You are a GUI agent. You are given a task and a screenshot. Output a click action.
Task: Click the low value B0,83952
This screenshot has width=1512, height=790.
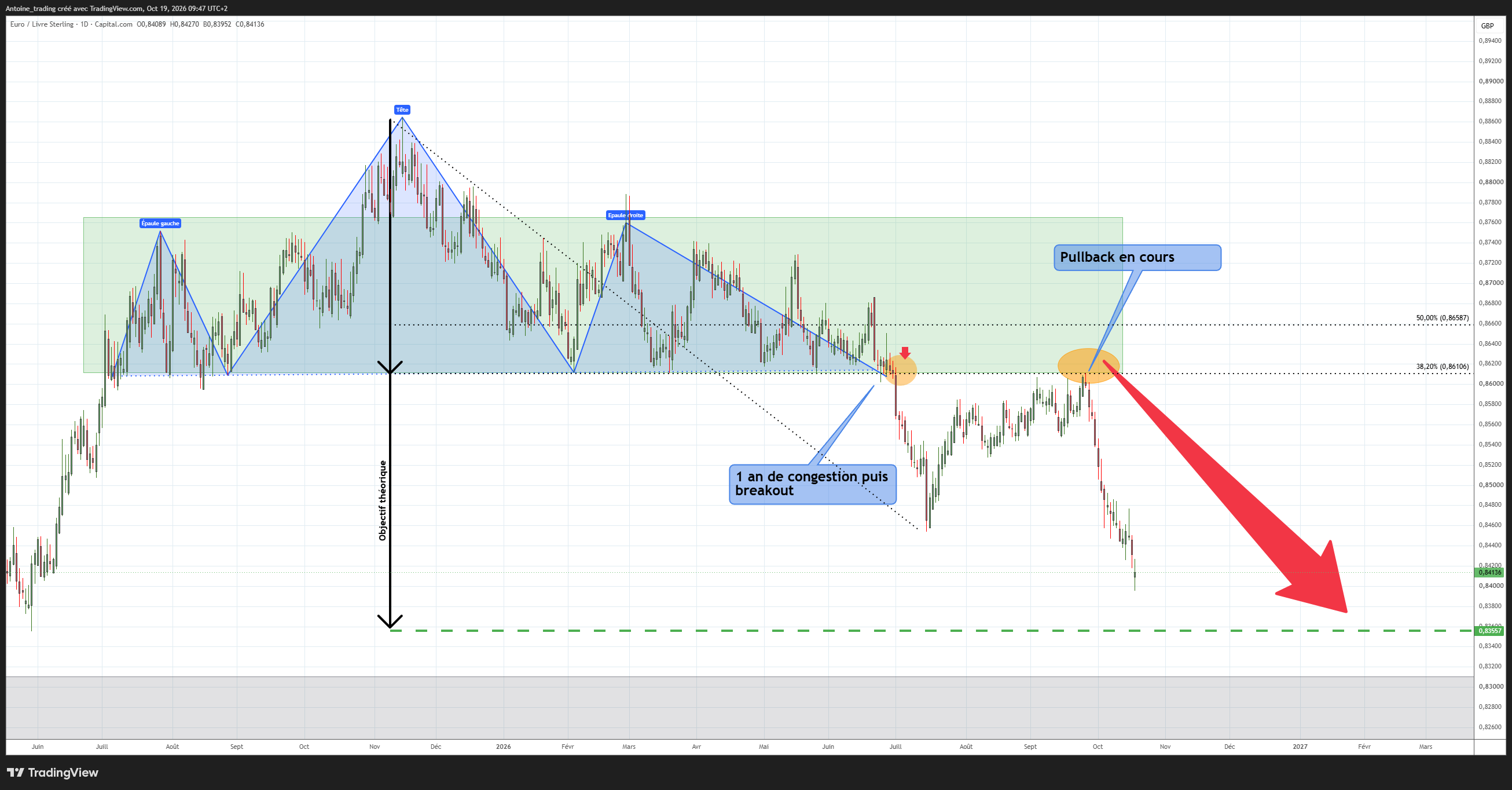pos(217,24)
